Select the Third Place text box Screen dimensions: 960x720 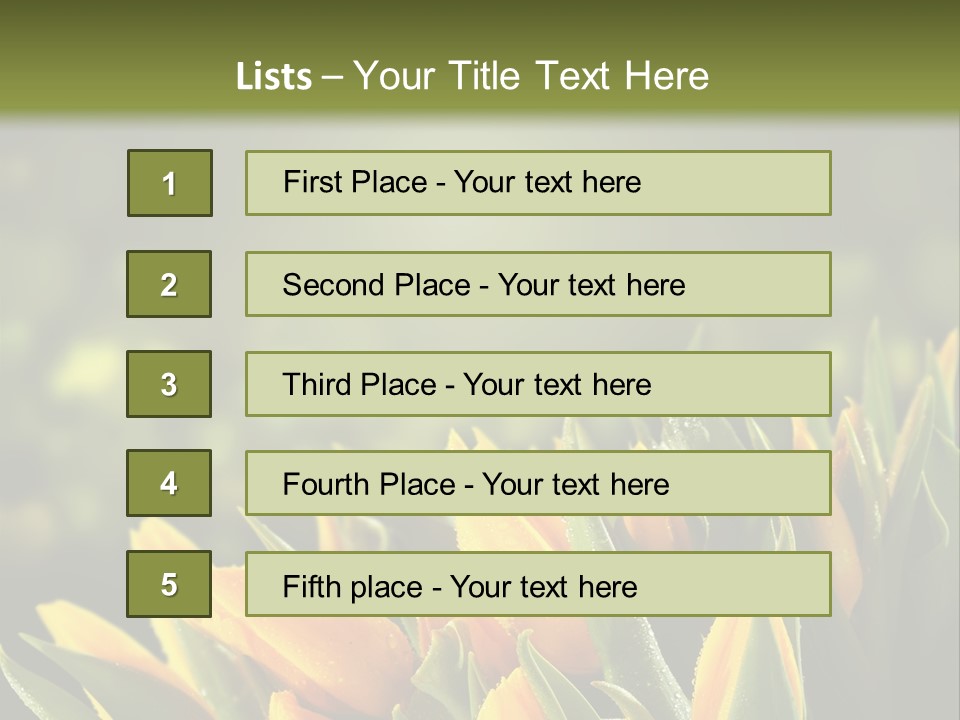(538, 384)
